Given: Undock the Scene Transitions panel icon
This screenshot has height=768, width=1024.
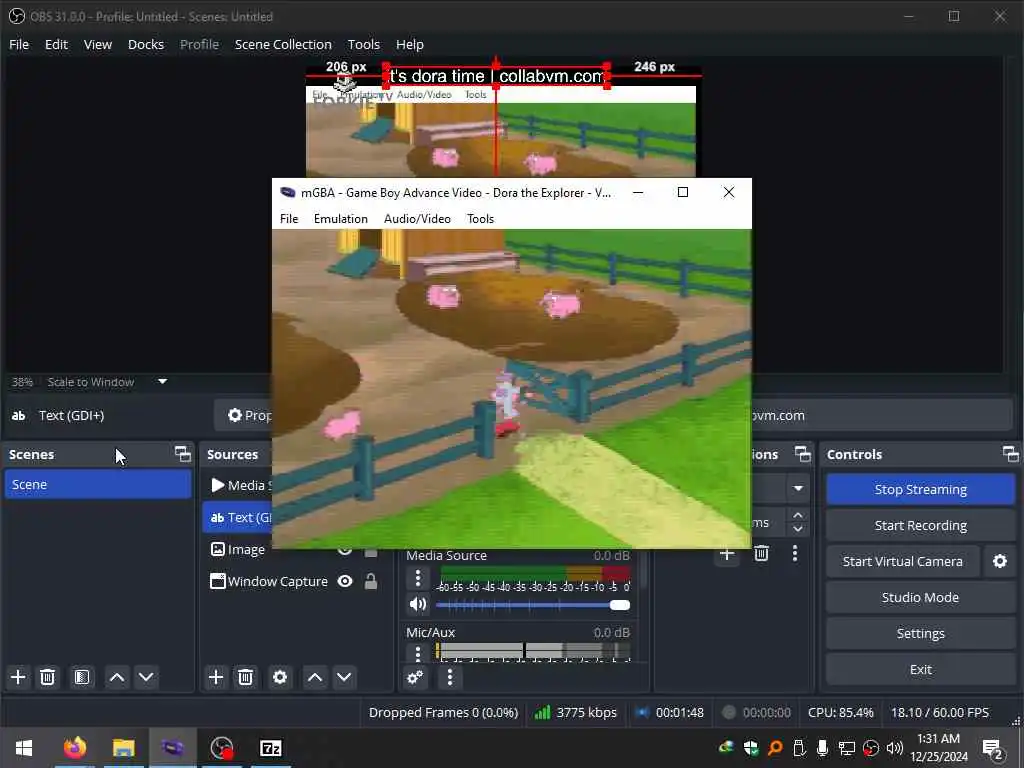Looking at the screenshot, I should pos(803,454).
